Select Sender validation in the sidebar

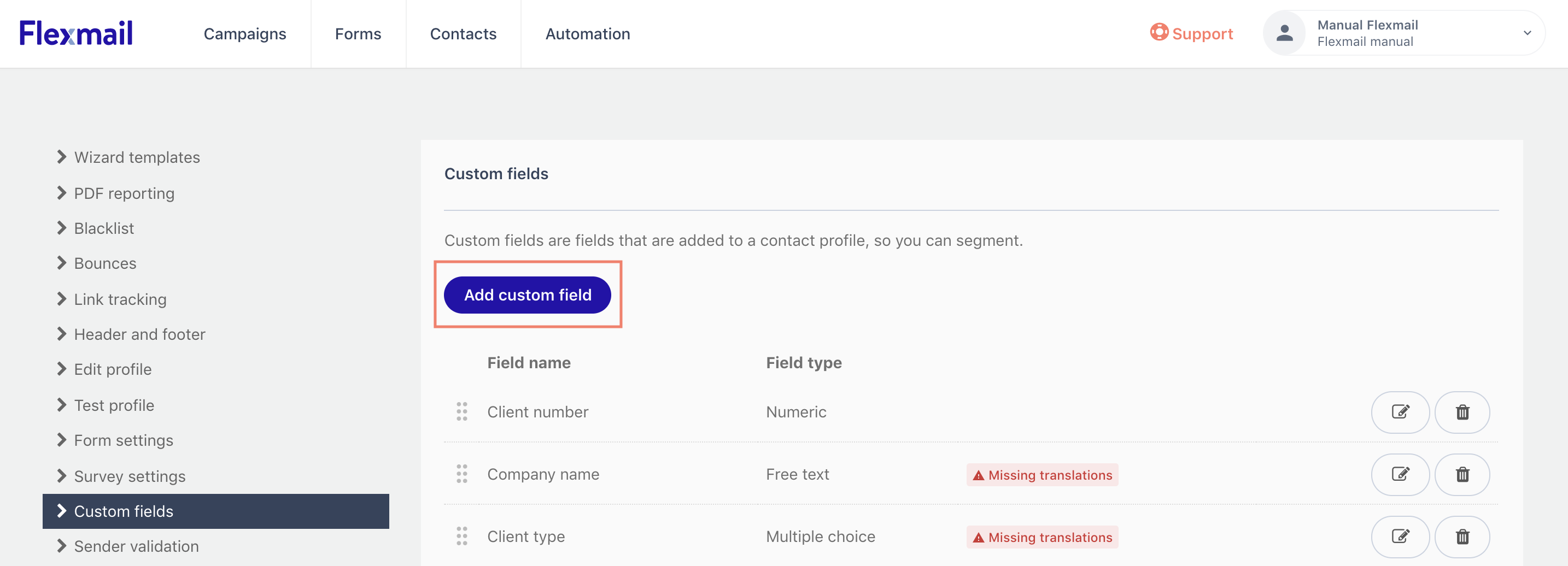coord(136,546)
